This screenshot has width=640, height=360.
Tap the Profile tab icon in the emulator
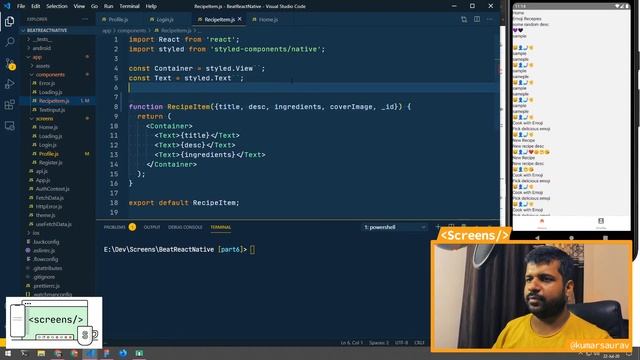[x=601, y=222]
